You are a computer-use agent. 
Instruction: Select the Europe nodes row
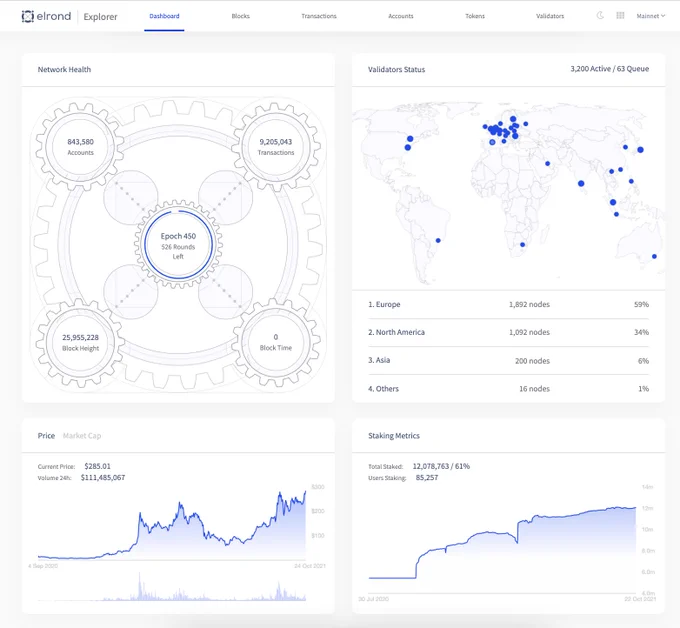[x=508, y=304]
